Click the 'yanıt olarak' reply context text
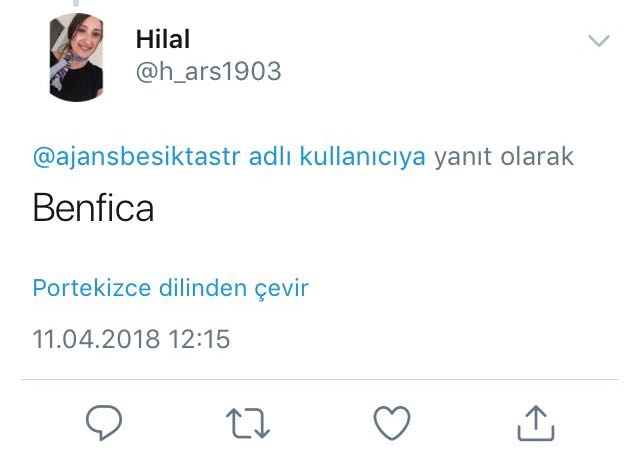The width and height of the screenshot is (640, 454). (504, 157)
